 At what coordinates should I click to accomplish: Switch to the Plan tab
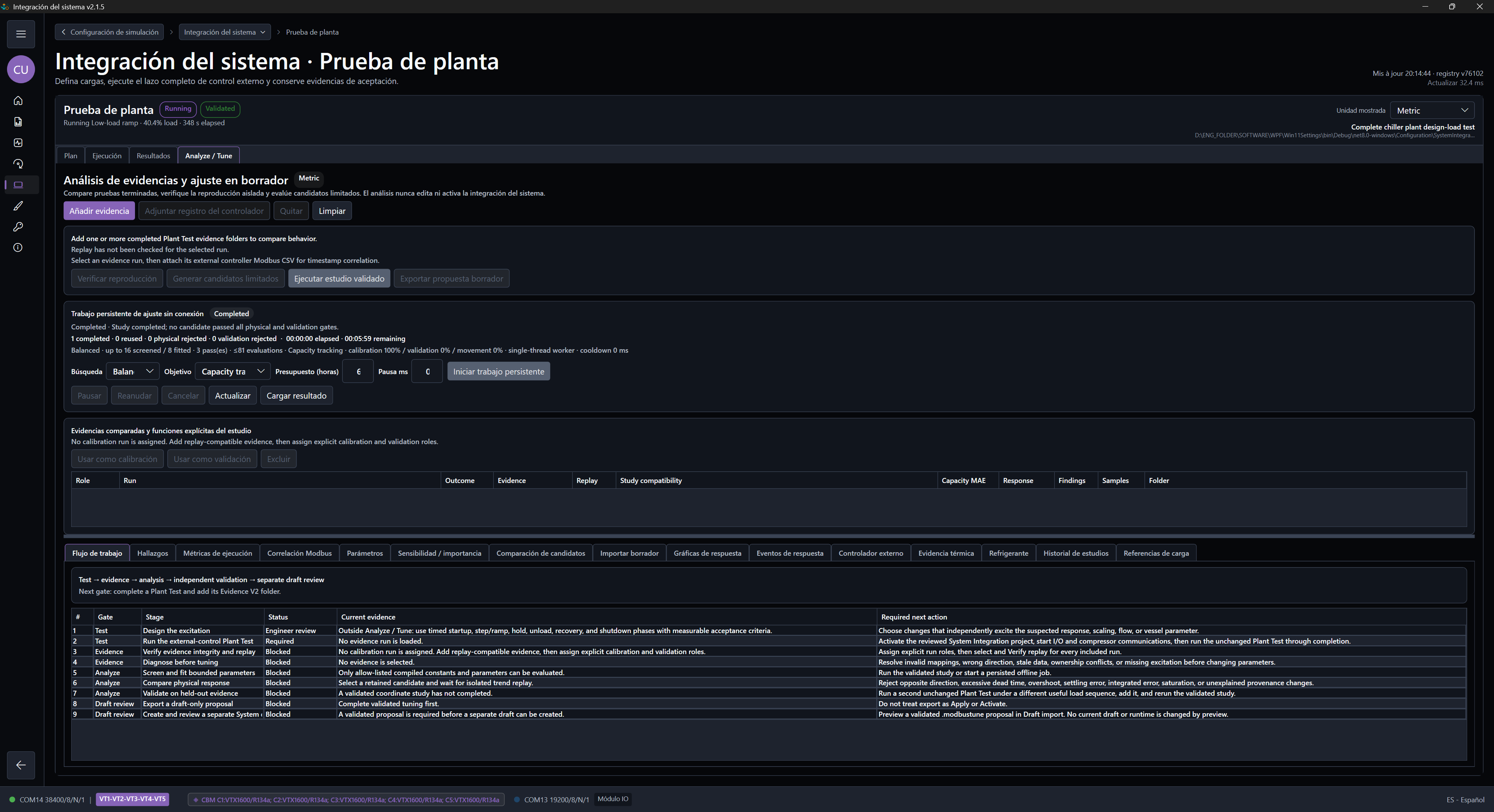click(71, 156)
